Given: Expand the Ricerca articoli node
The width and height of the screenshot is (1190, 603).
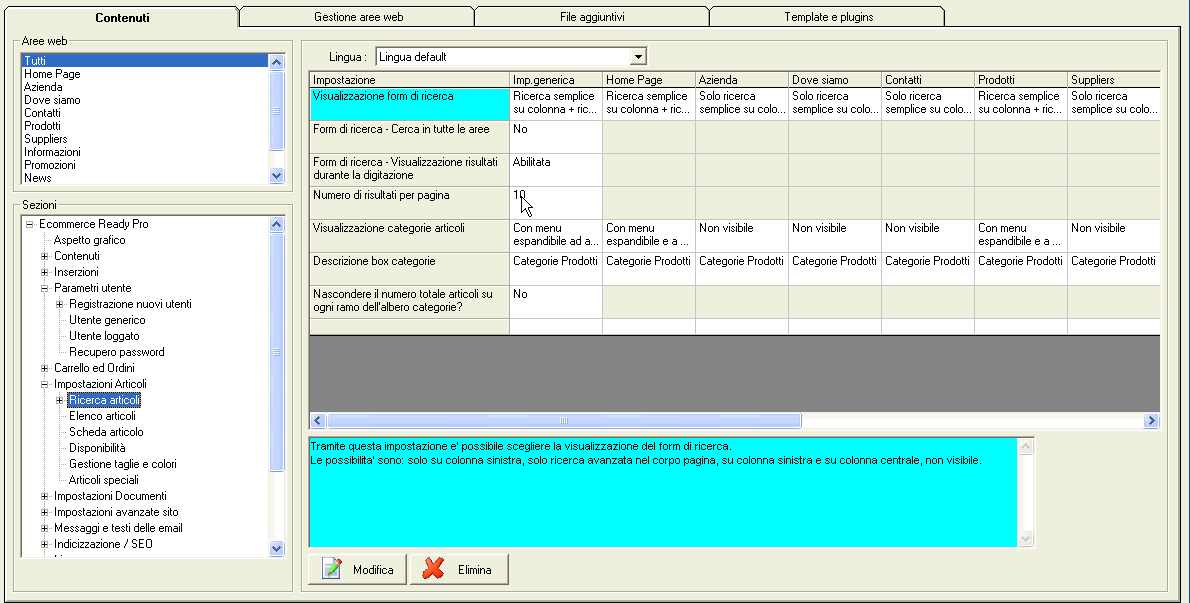Looking at the screenshot, I should click(60, 400).
